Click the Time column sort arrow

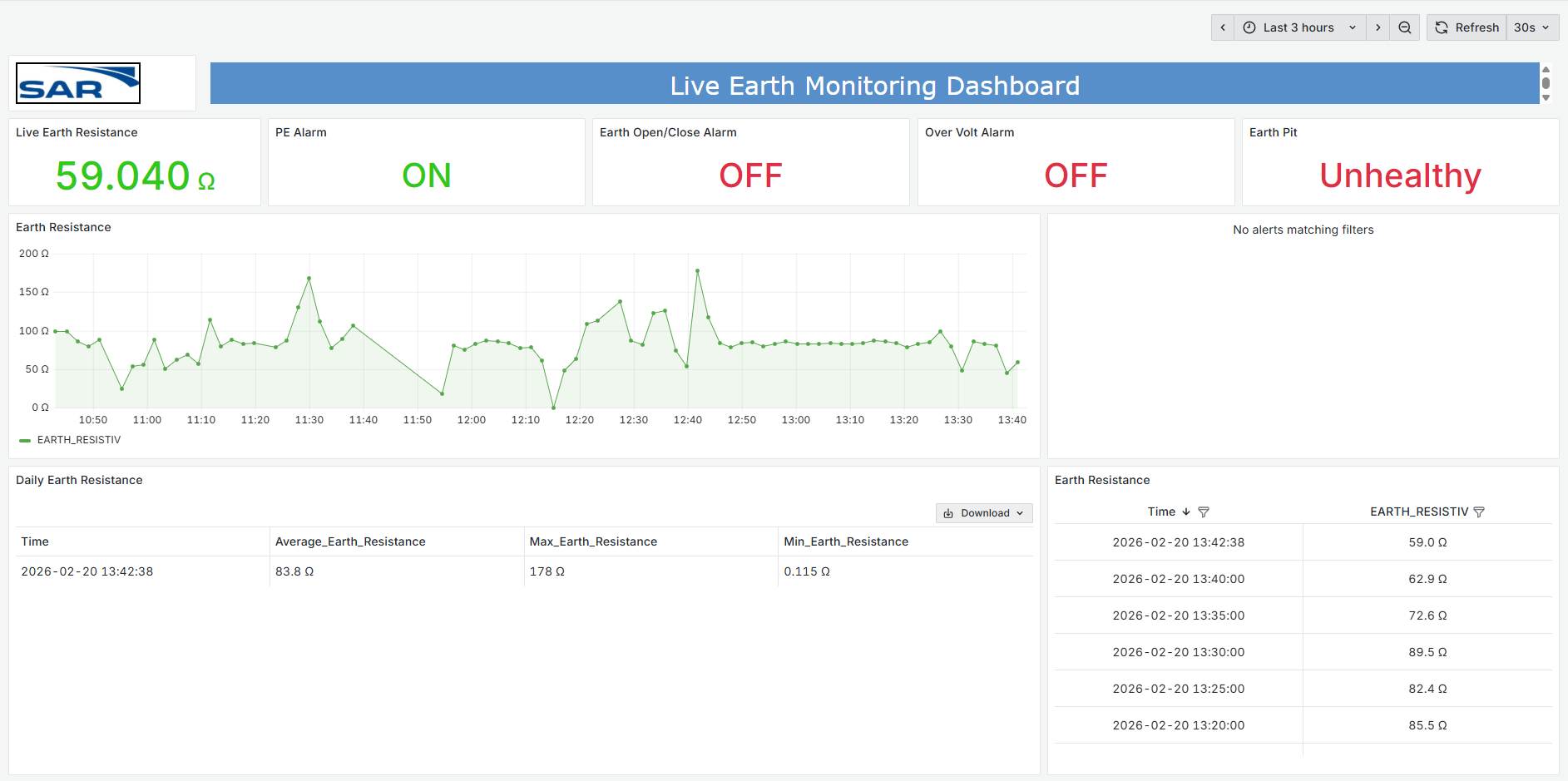click(x=1186, y=512)
